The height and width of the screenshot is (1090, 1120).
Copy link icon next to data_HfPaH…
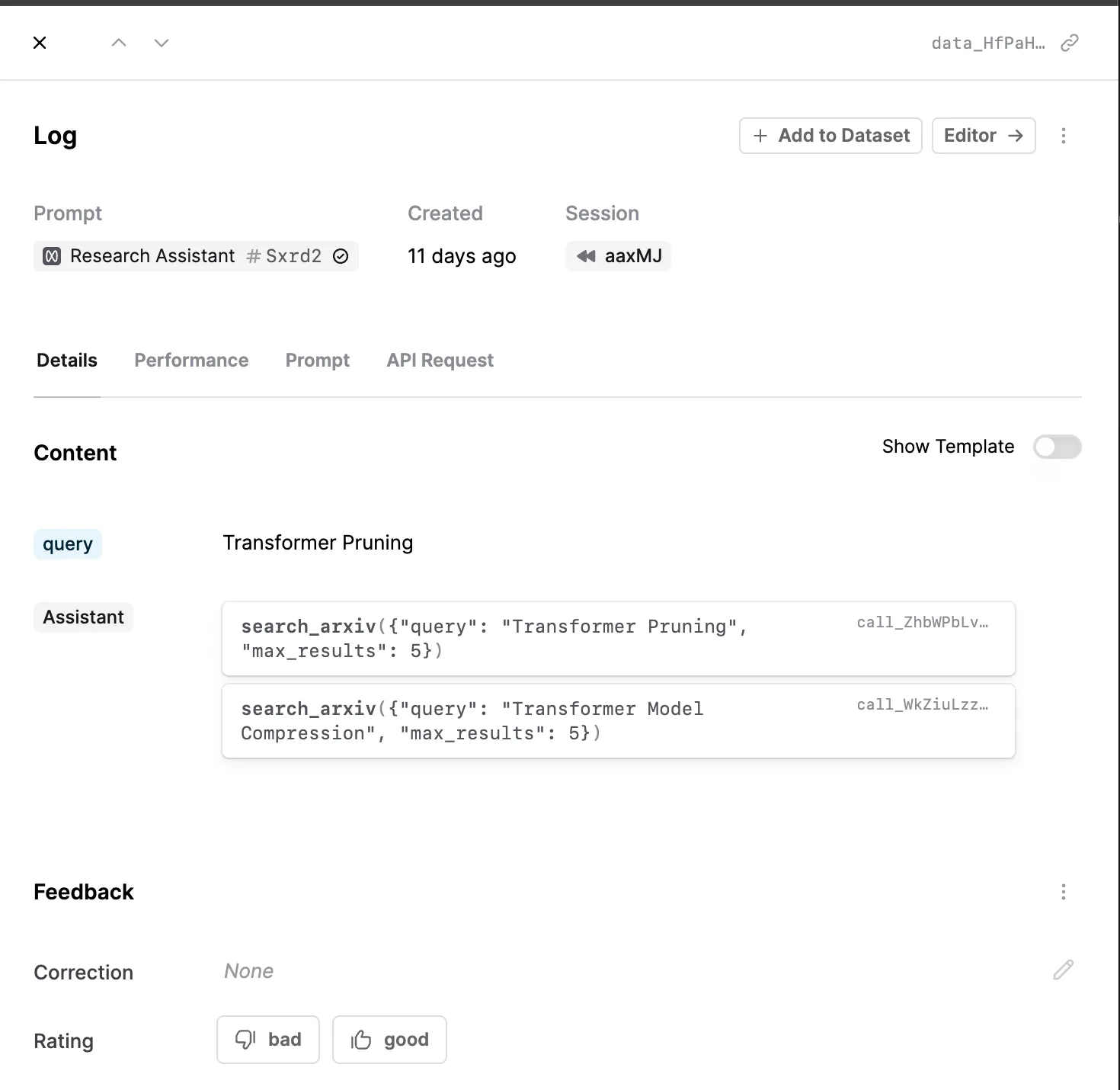pos(1070,43)
